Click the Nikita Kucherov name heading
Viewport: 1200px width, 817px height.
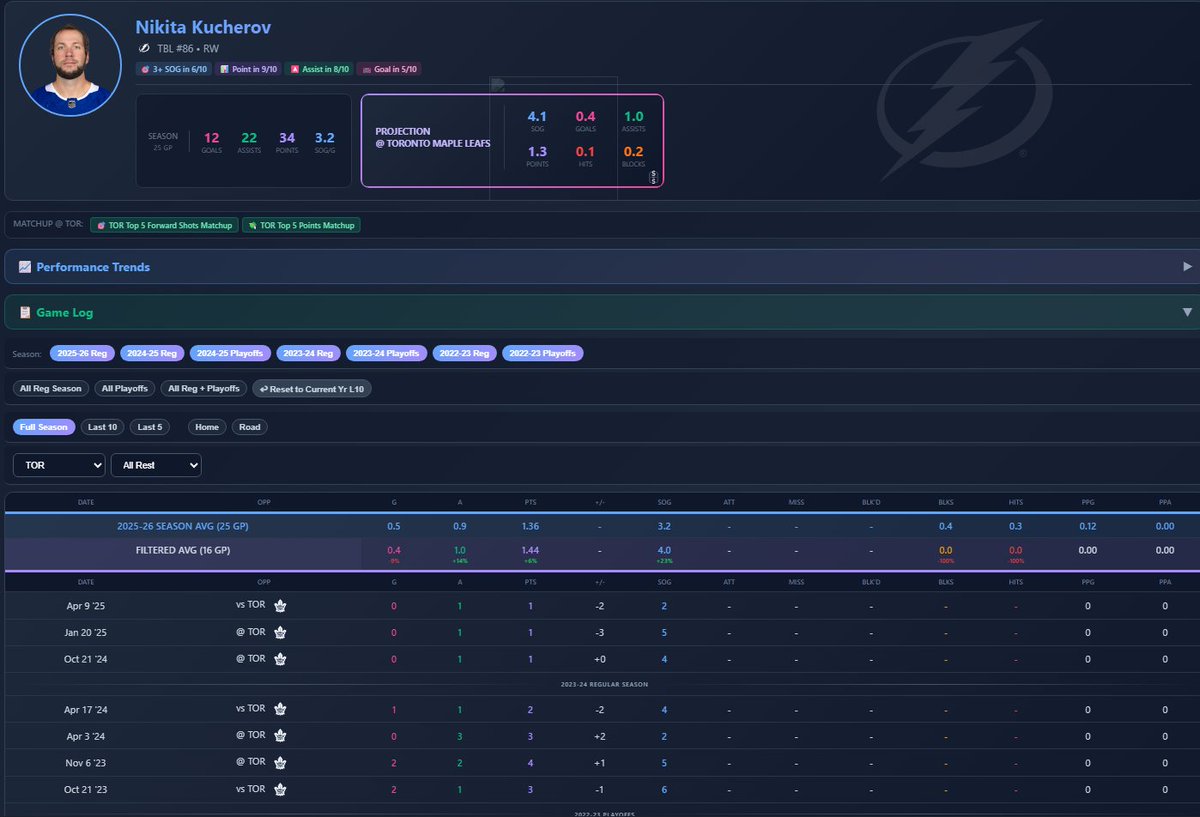click(203, 27)
